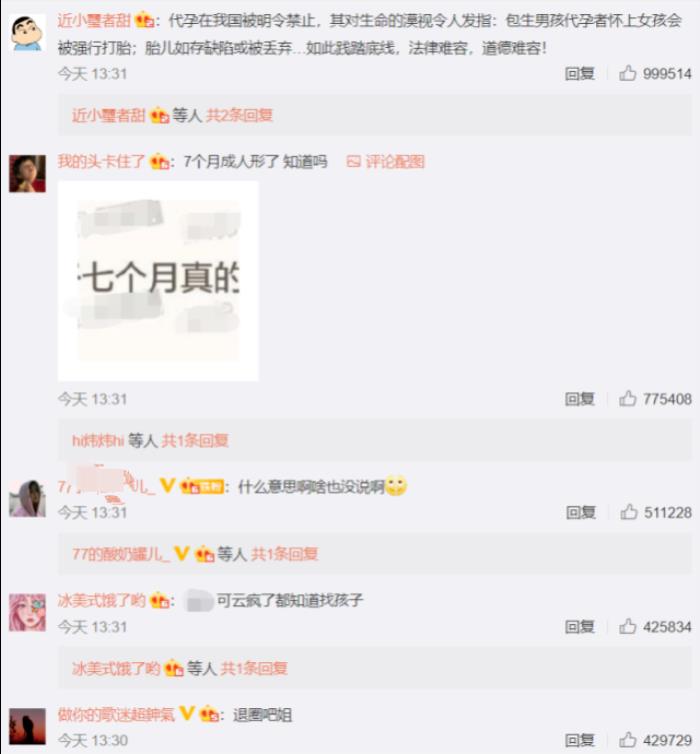Reply to the 999514-likes comment
The image size is (700, 754).
[580, 74]
